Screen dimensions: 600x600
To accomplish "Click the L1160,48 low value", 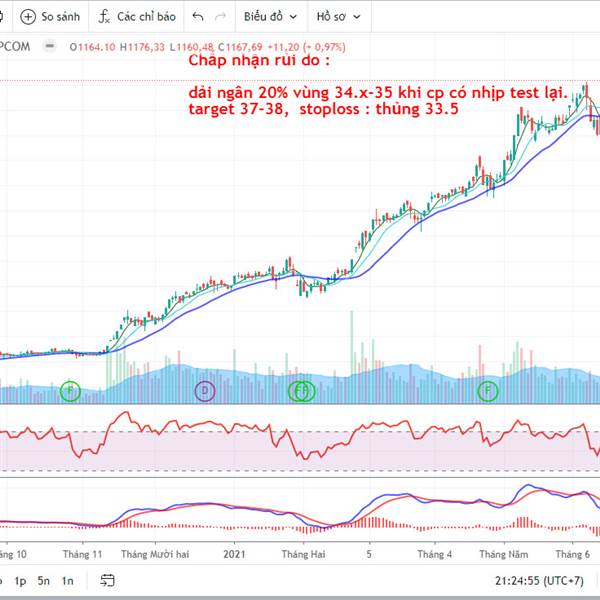I will (191, 47).
